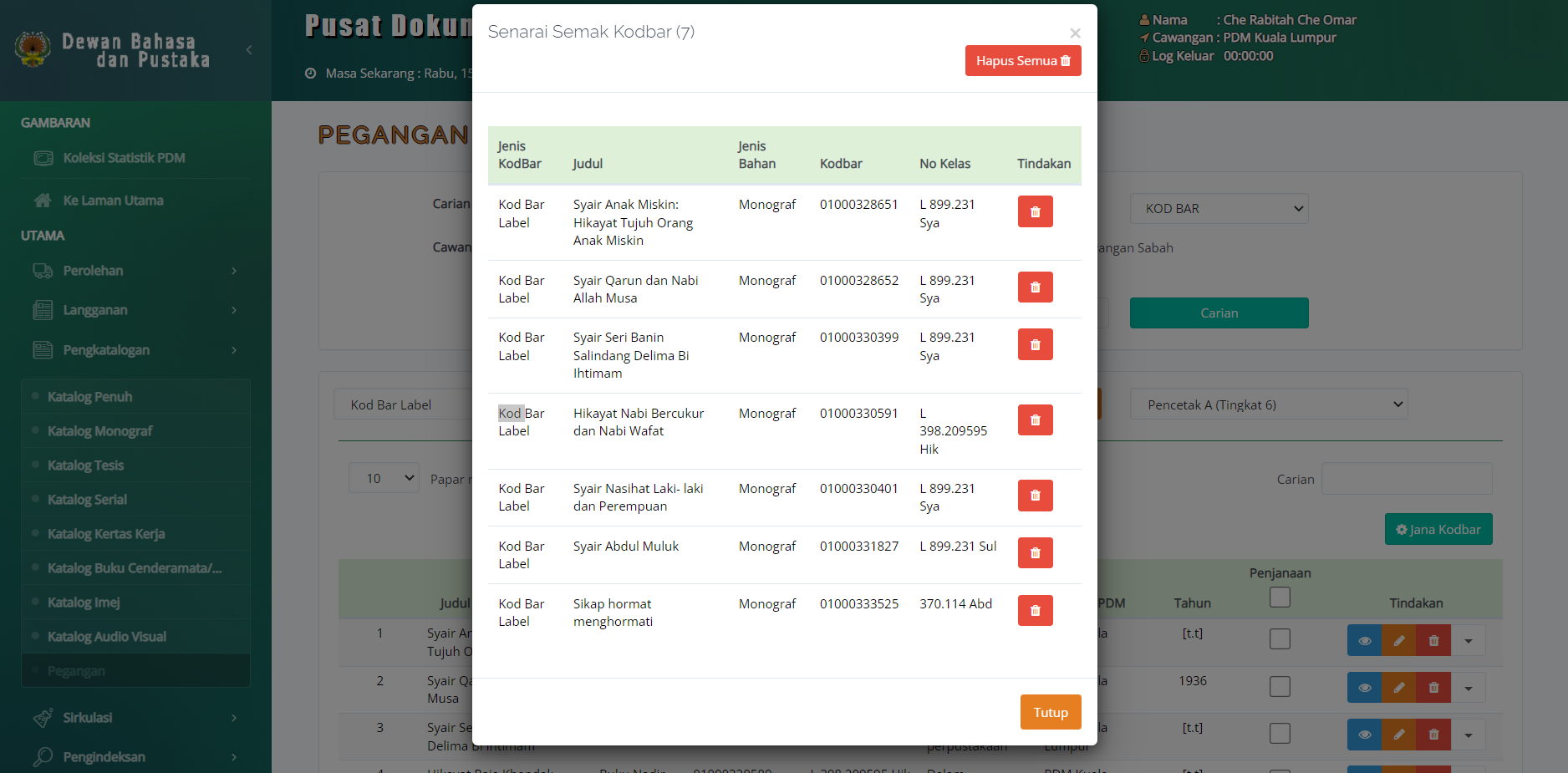1568x773 pixels.
Task: Tick the Penjanaan select-all header checkbox
Action: (1280, 597)
